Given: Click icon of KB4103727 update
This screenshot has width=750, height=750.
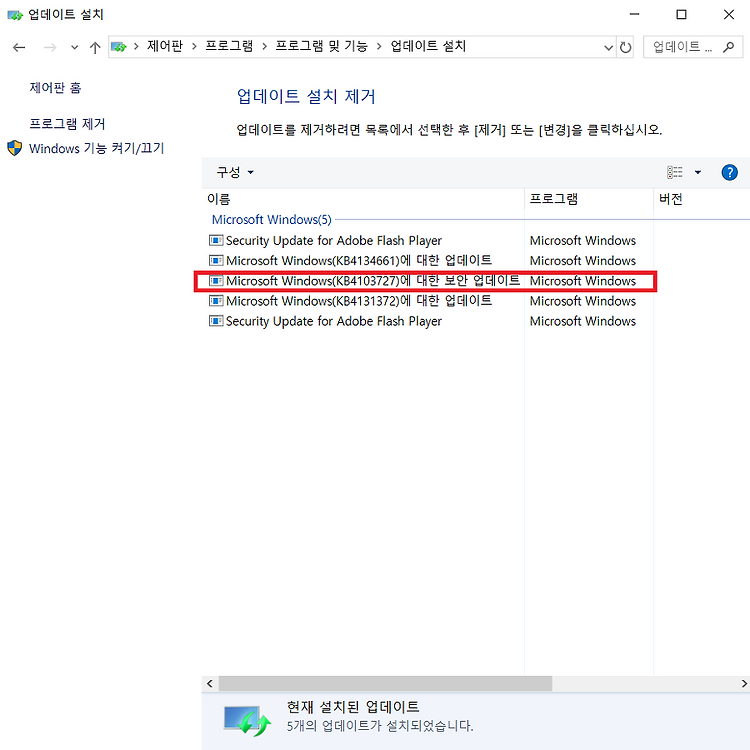Looking at the screenshot, I should click(216, 280).
